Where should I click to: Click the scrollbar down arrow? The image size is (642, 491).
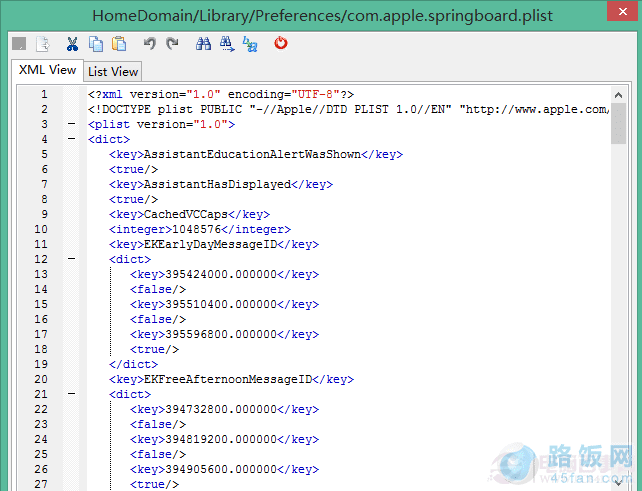pyautogui.click(x=618, y=484)
